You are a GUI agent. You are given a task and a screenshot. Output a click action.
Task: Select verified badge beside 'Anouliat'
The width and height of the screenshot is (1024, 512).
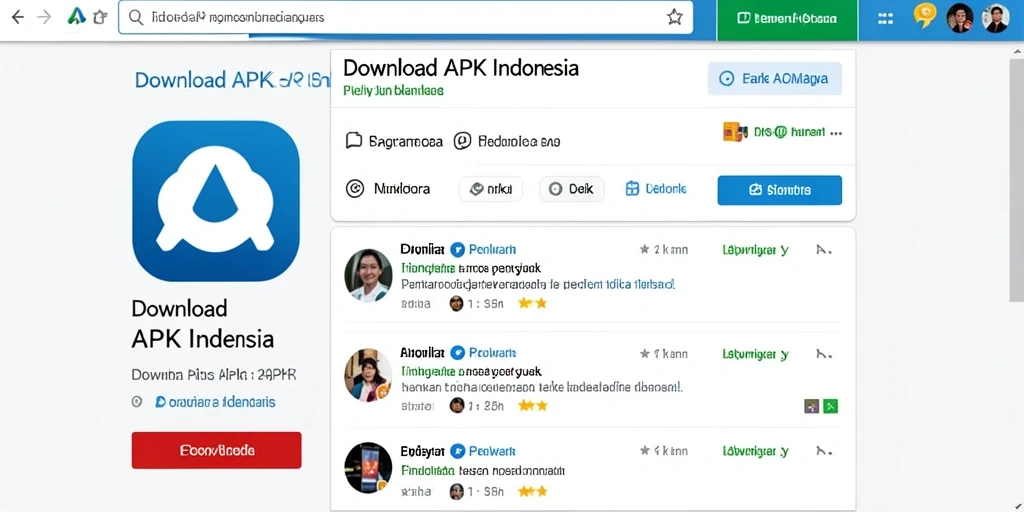pos(458,353)
